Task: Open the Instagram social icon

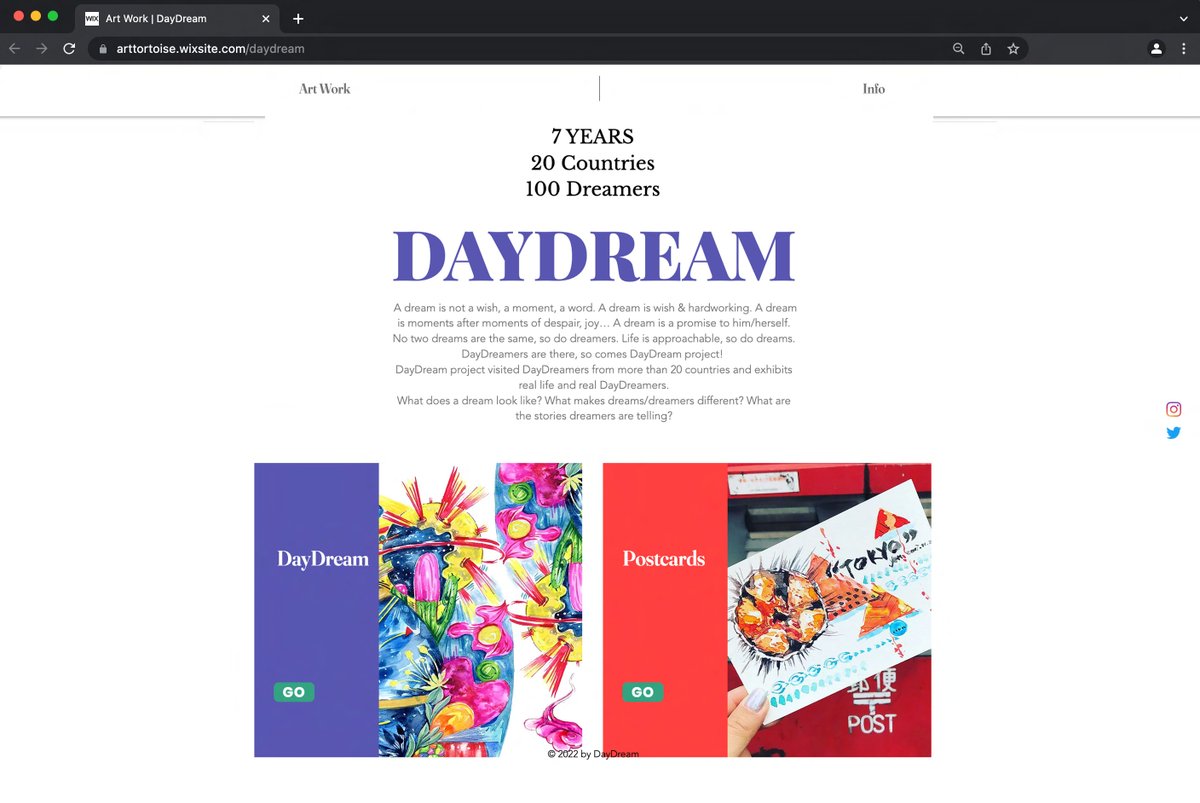Action: pyautogui.click(x=1174, y=409)
